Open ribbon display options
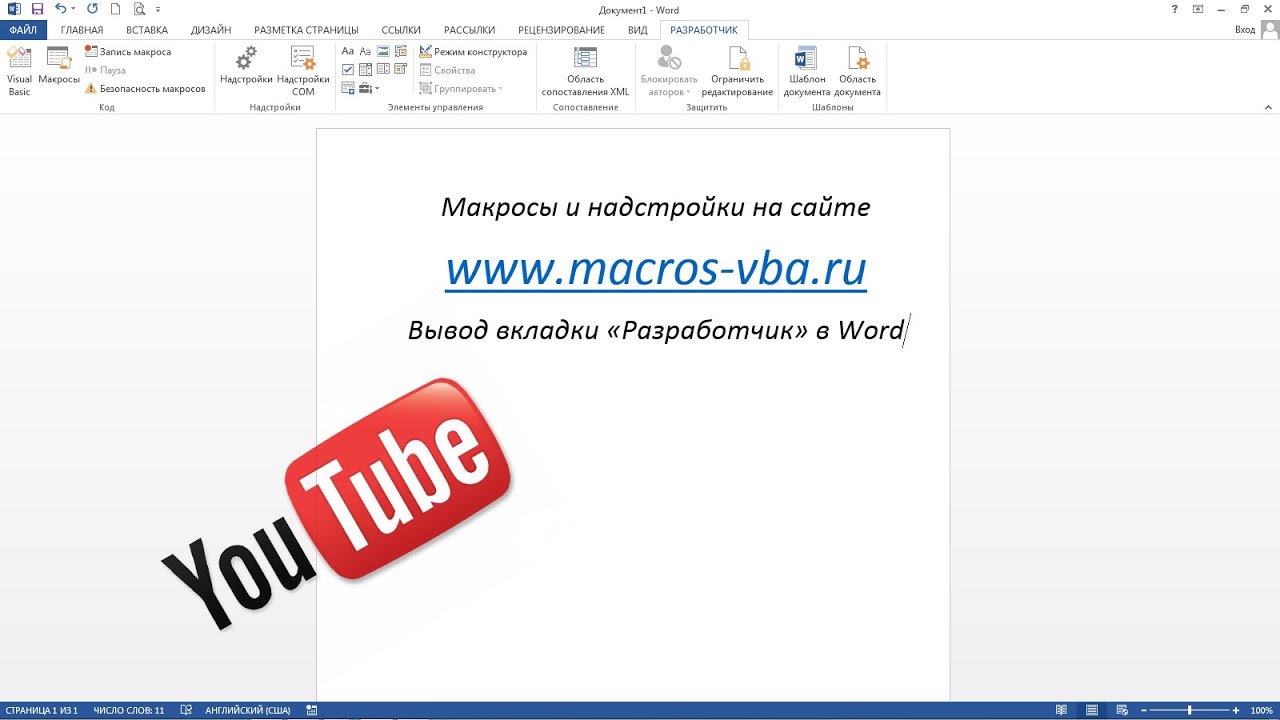Viewport: 1280px width, 720px height. click(1198, 9)
